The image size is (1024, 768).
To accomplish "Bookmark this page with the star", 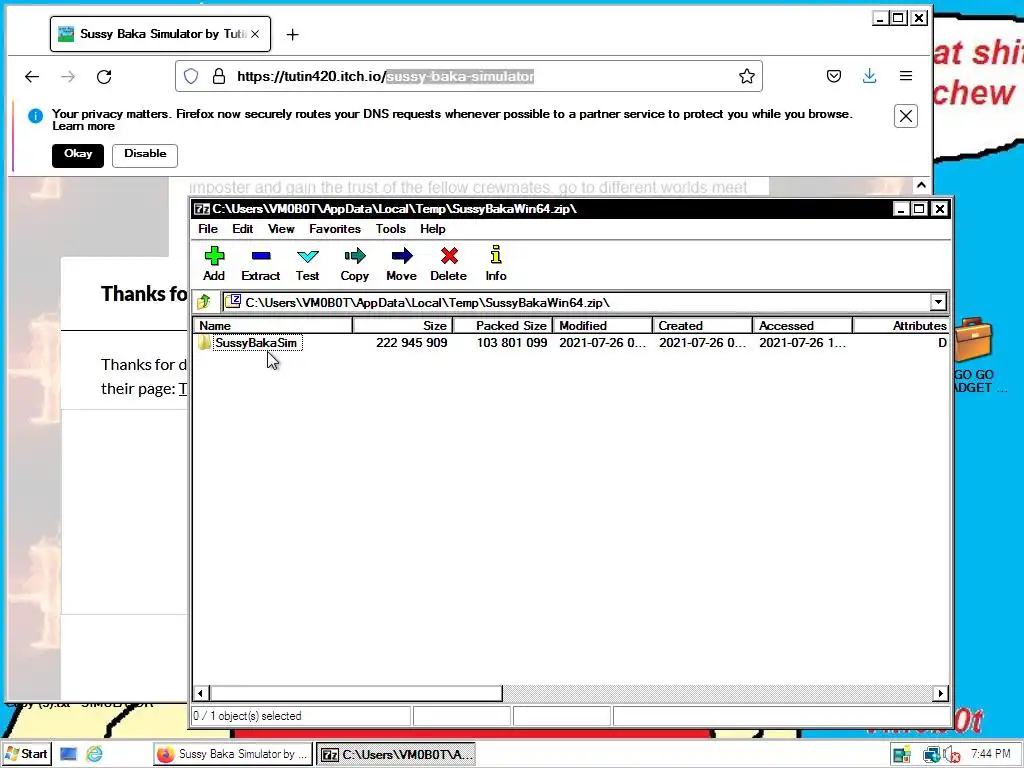I will (x=747, y=76).
